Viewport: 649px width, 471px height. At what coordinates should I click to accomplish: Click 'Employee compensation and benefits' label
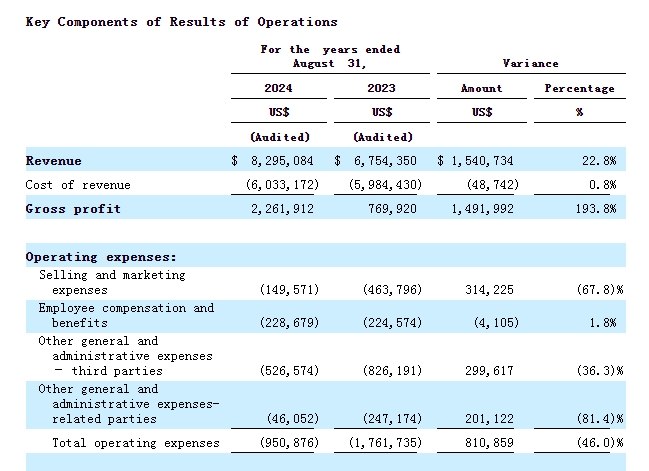[x=126, y=315]
